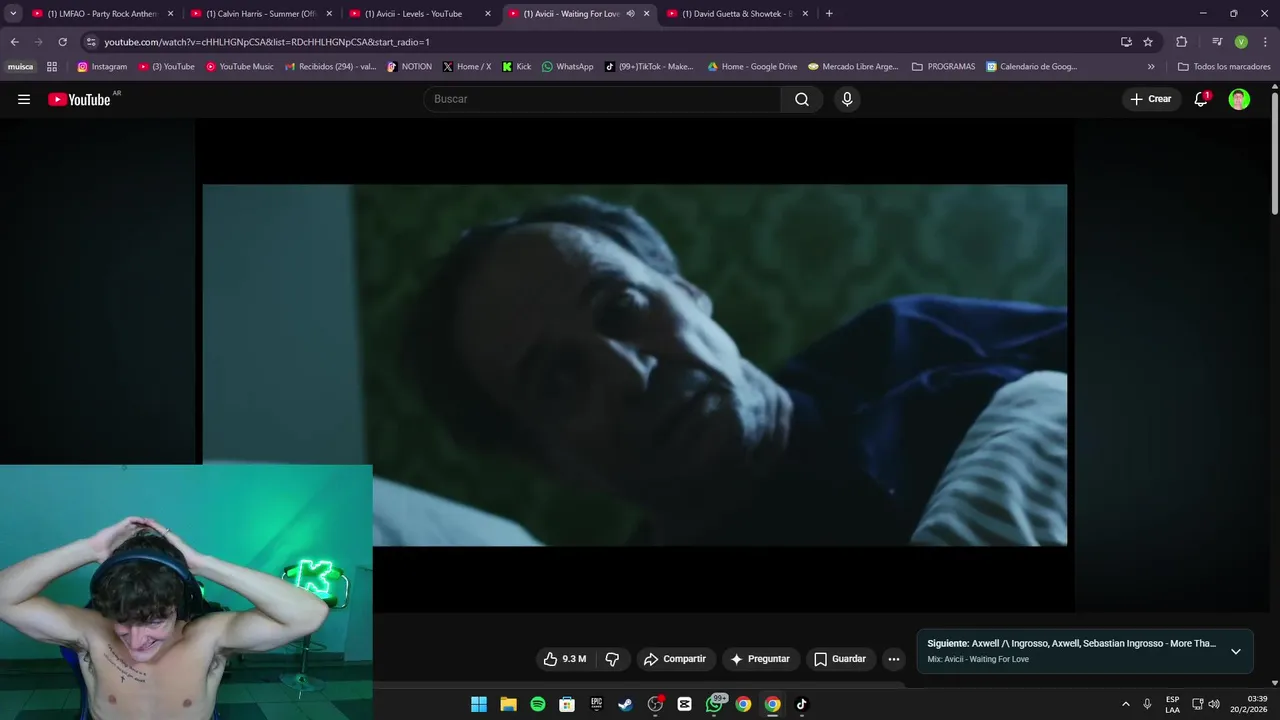Click the search magnifier button

[x=802, y=99]
